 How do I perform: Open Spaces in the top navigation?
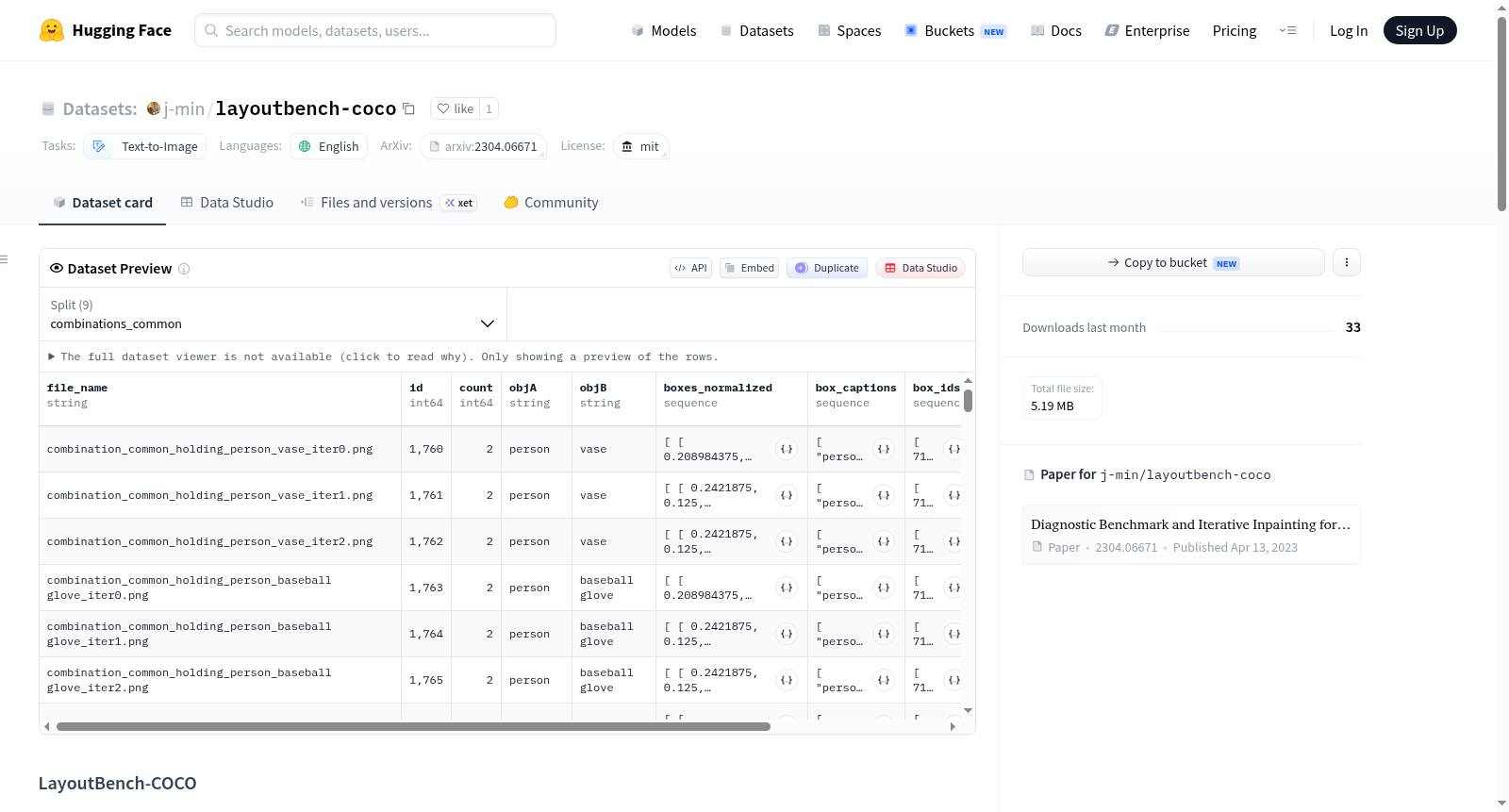849,30
